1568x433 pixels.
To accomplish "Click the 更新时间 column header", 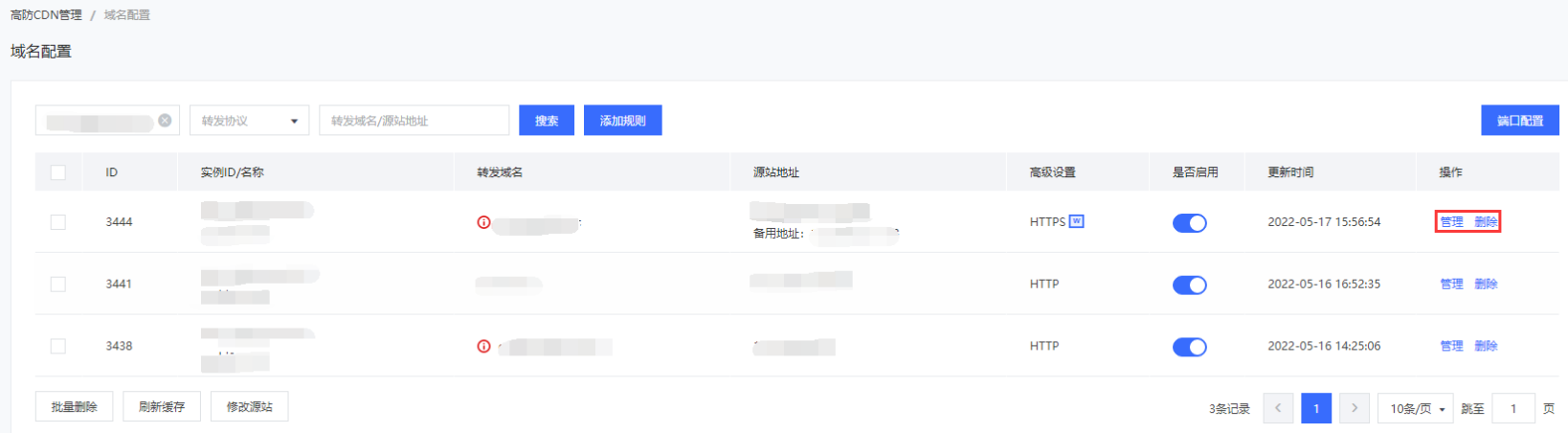I will (1290, 172).
